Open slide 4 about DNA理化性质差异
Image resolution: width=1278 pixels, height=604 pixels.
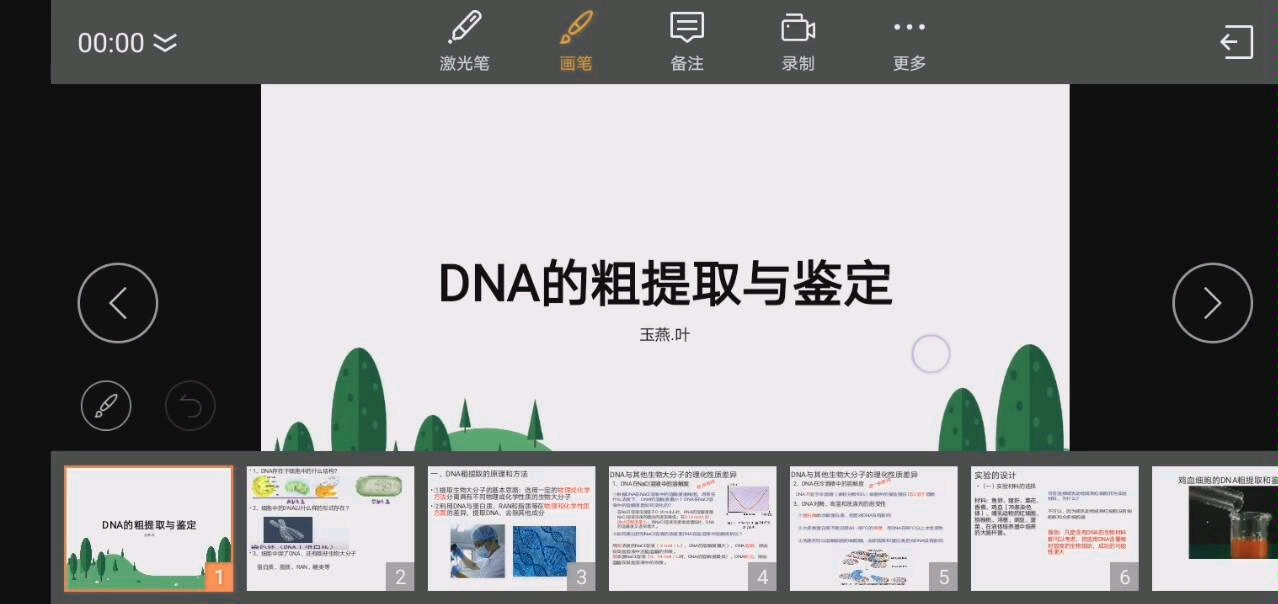point(691,528)
